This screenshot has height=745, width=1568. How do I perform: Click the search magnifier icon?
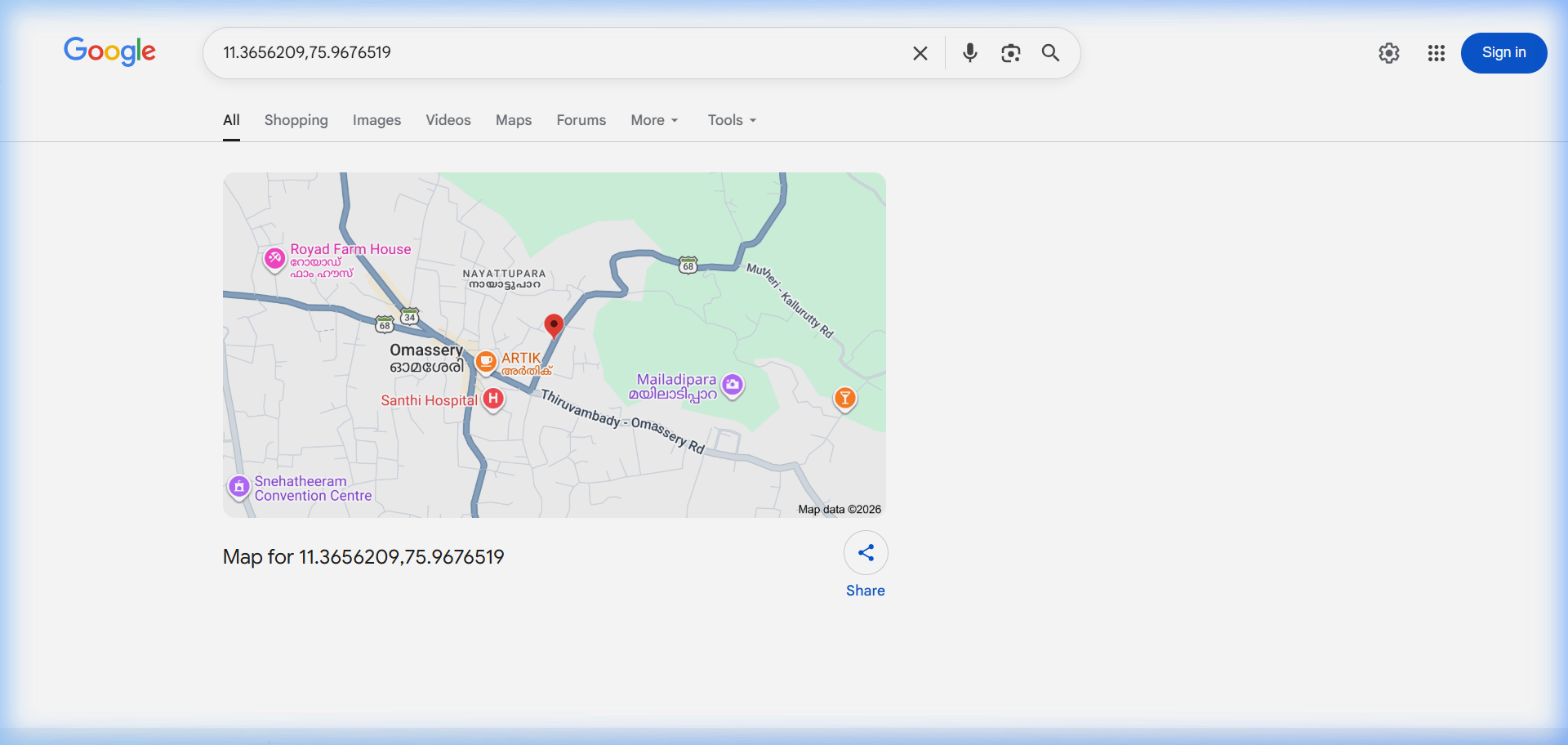[1050, 52]
